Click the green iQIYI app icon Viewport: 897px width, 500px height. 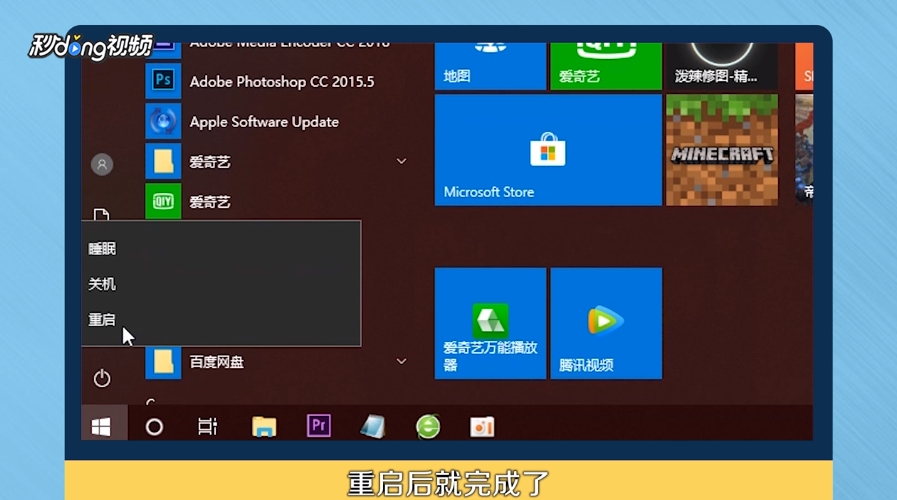[x=163, y=201]
